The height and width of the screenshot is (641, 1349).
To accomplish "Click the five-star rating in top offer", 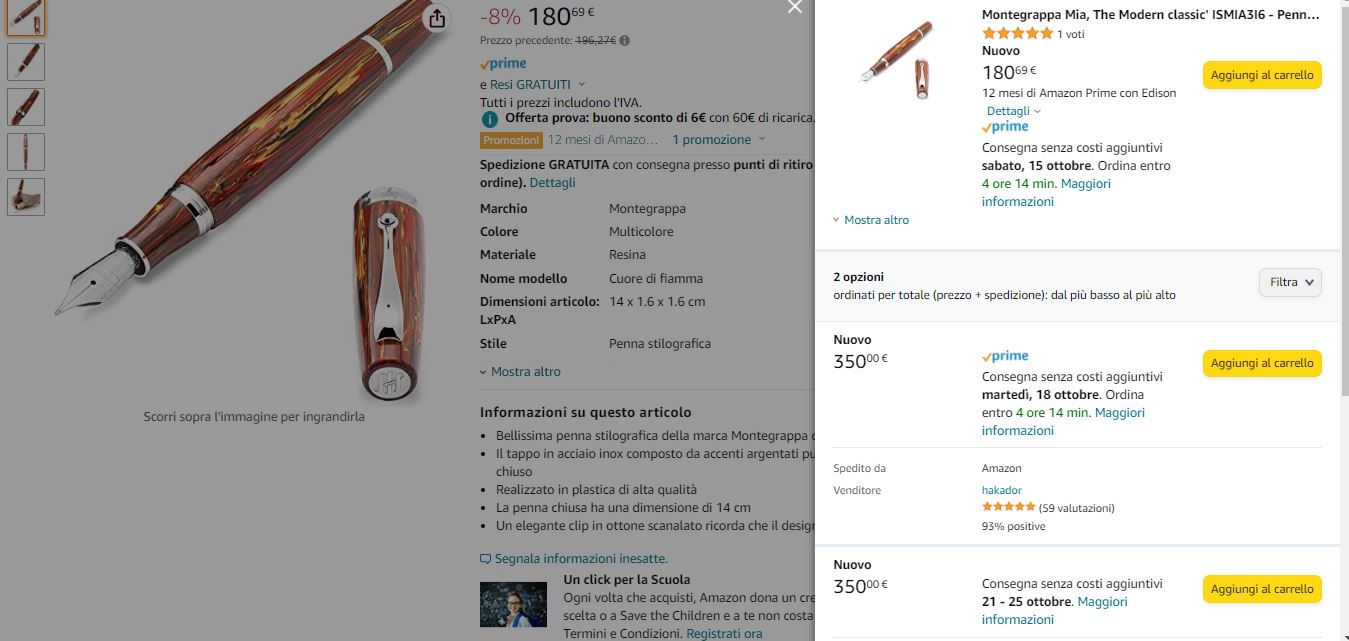I will click(x=1017, y=34).
